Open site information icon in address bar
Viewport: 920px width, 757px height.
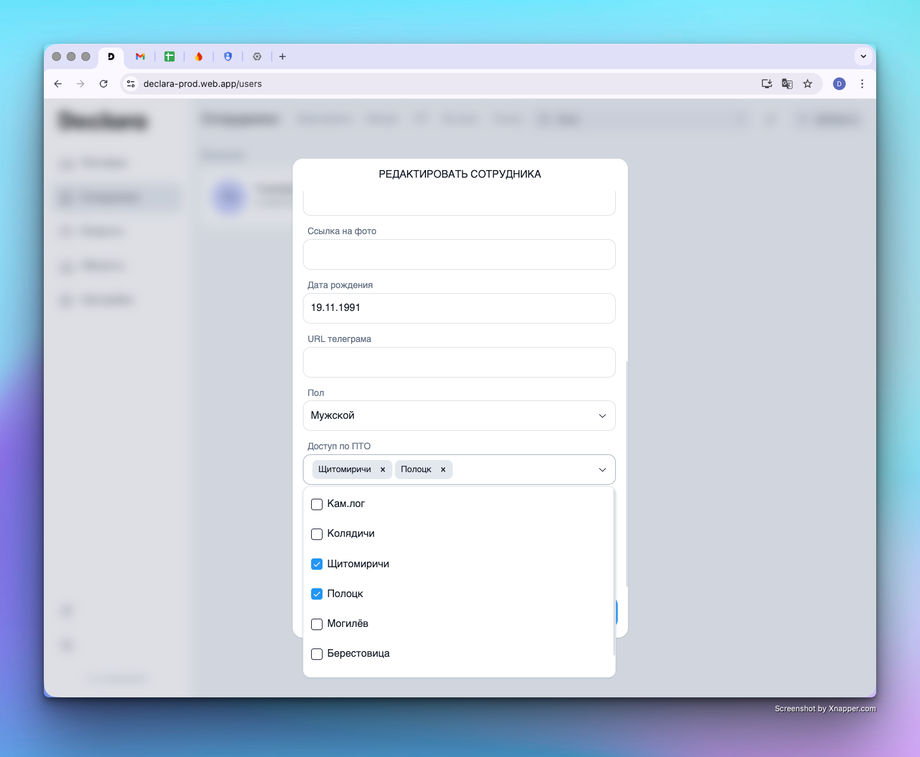[131, 84]
